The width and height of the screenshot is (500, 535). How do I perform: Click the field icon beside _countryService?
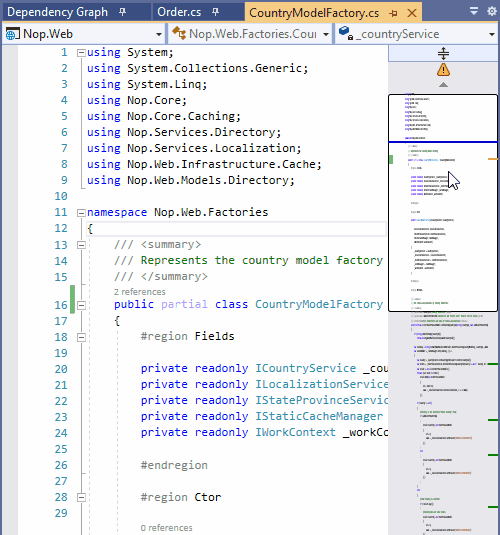345,33
